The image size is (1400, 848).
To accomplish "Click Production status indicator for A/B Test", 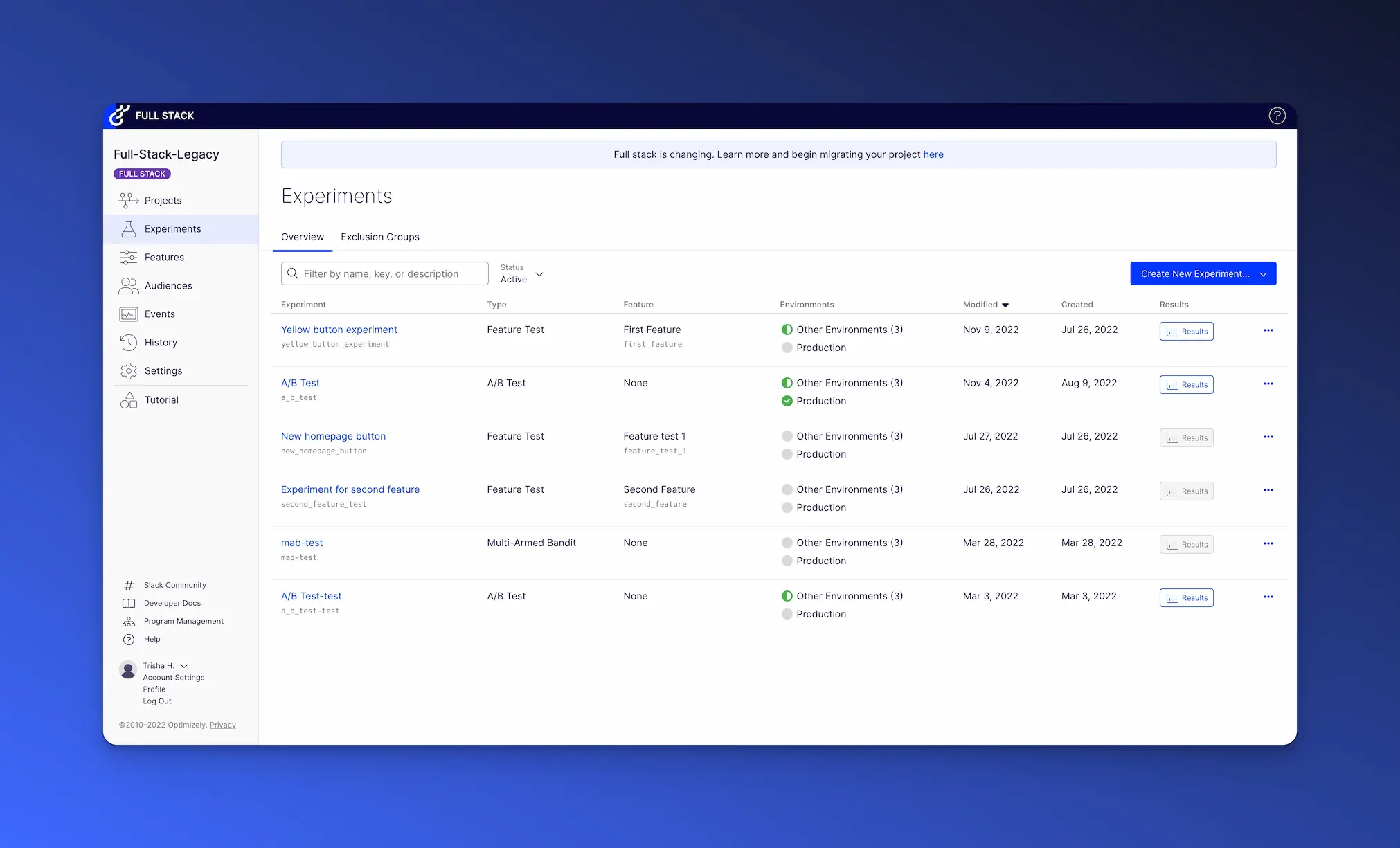I will point(787,401).
